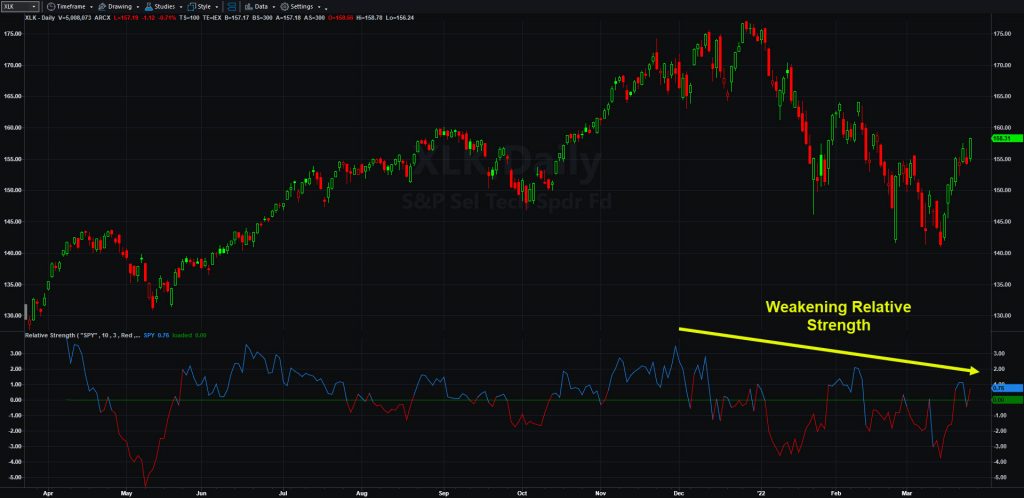Click the Data bar-chart icon
Viewport: 1024px width, 498px height.
pos(249,7)
